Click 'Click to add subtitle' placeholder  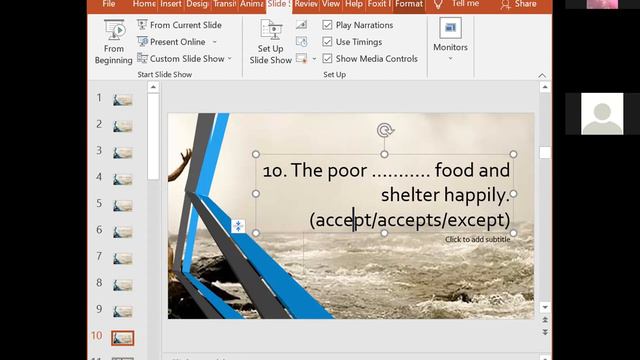tap(477, 240)
